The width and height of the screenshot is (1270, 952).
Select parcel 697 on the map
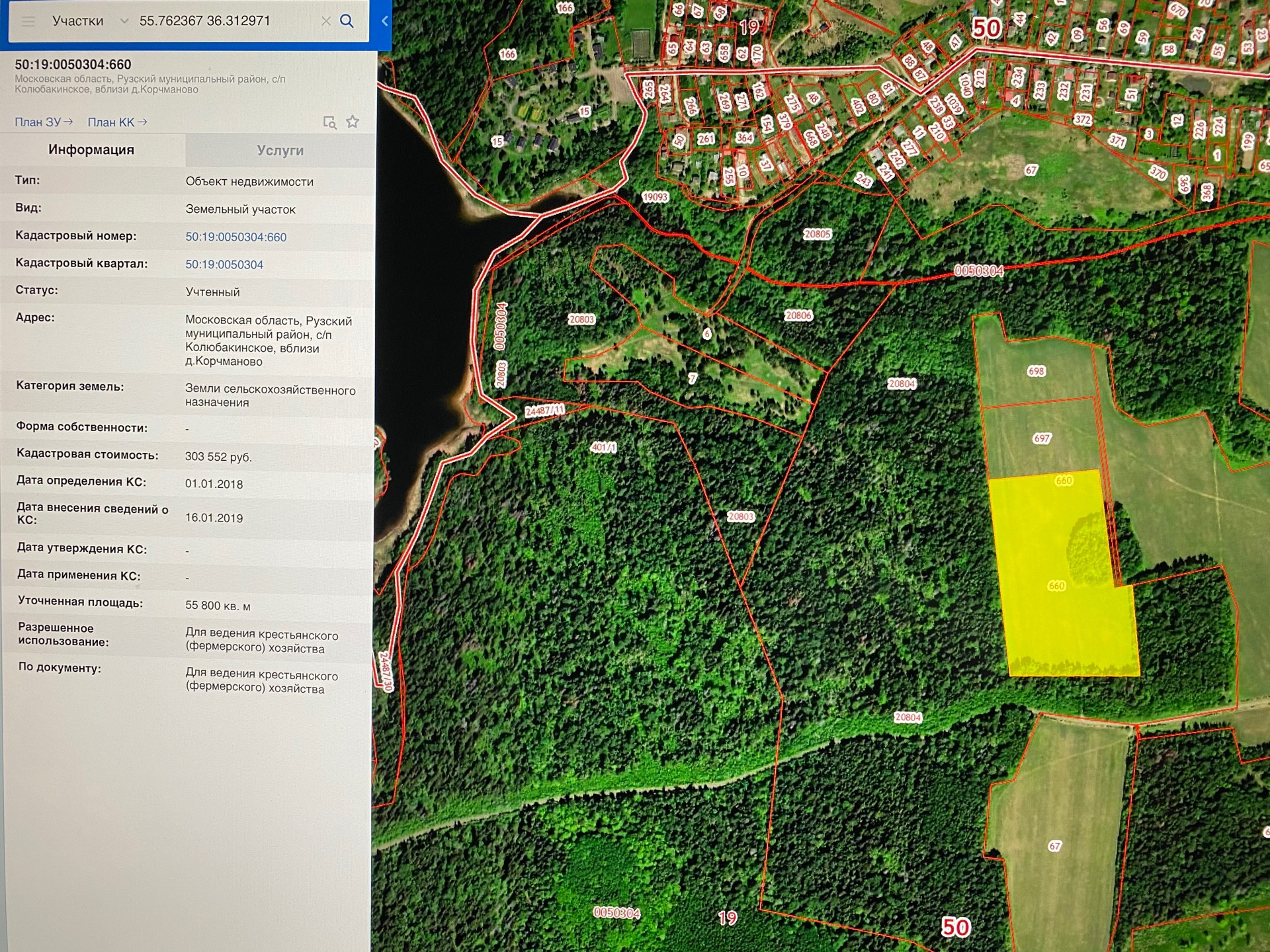(1041, 438)
